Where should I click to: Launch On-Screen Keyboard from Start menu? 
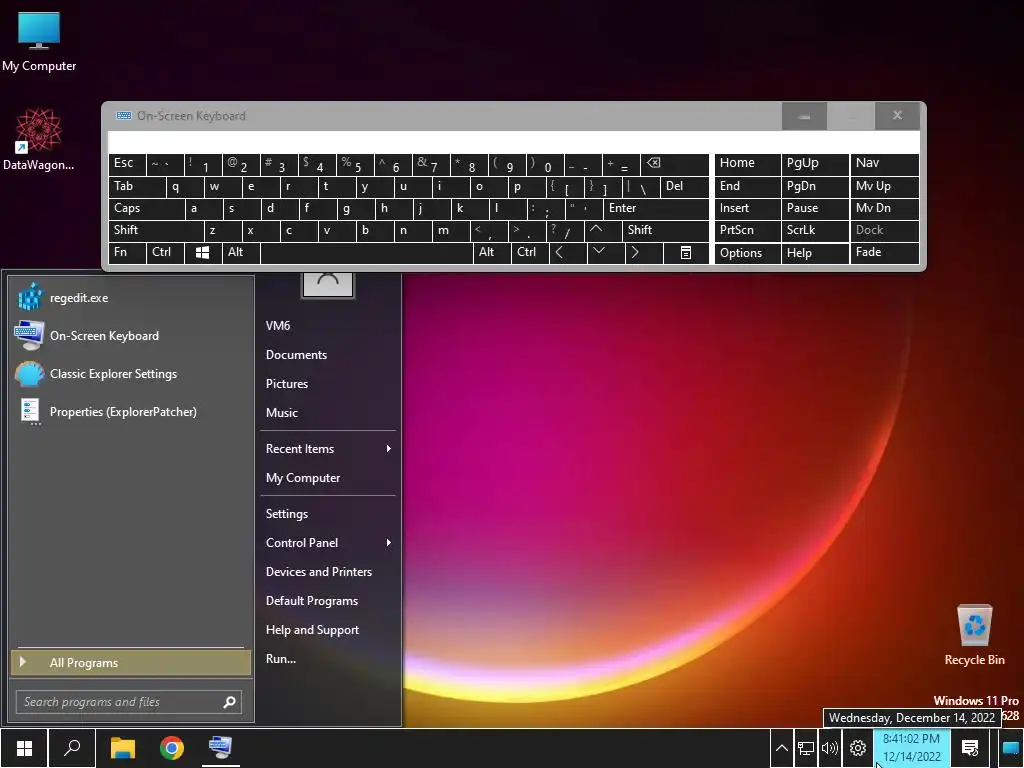pyautogui.click(x=132, y=336)
